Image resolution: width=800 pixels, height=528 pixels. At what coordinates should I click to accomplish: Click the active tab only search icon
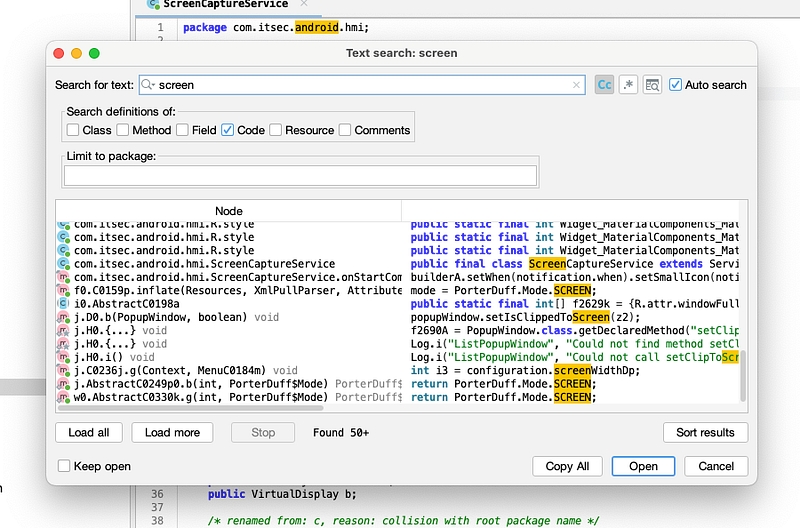652,85
